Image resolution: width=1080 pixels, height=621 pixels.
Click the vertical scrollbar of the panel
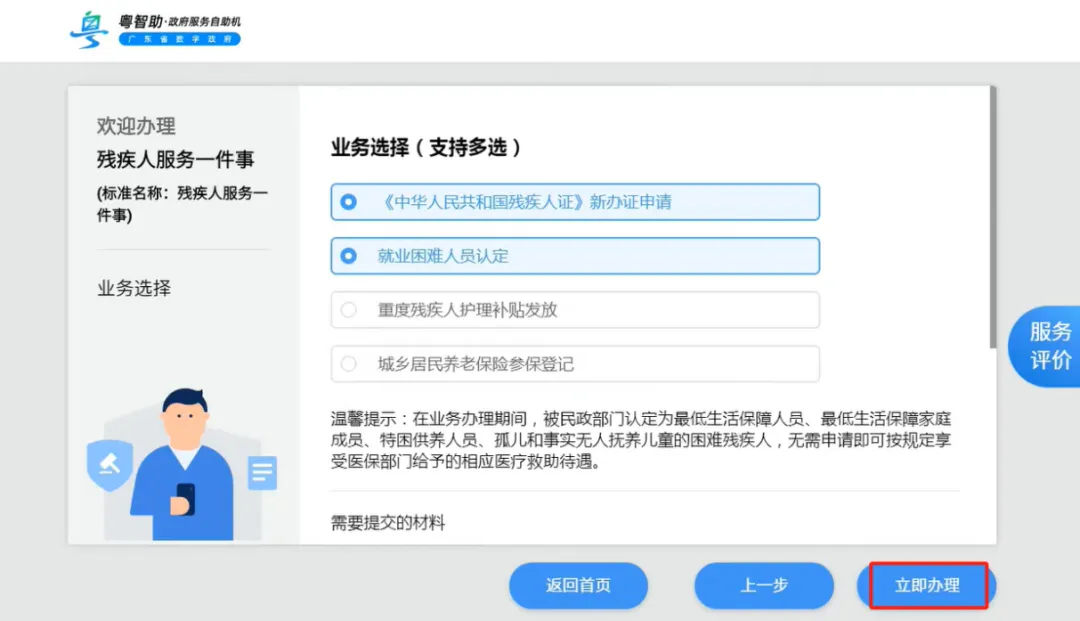[993, 217]
